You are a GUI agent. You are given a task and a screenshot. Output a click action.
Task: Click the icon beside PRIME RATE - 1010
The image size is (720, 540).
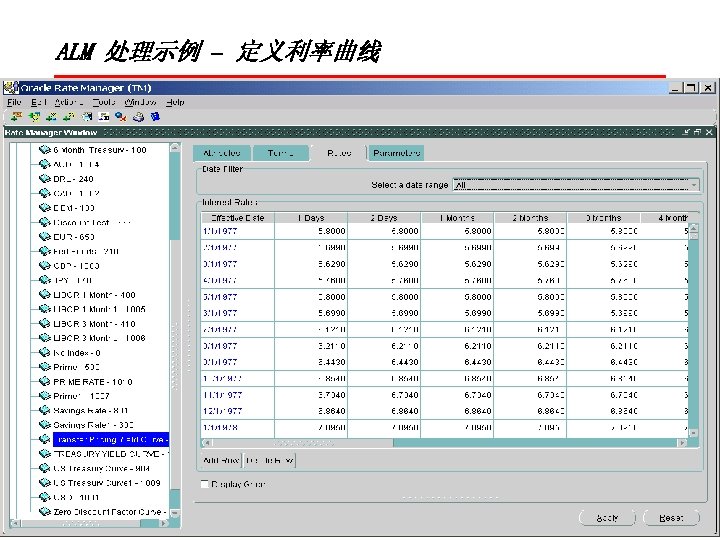[x=45, y=381]
